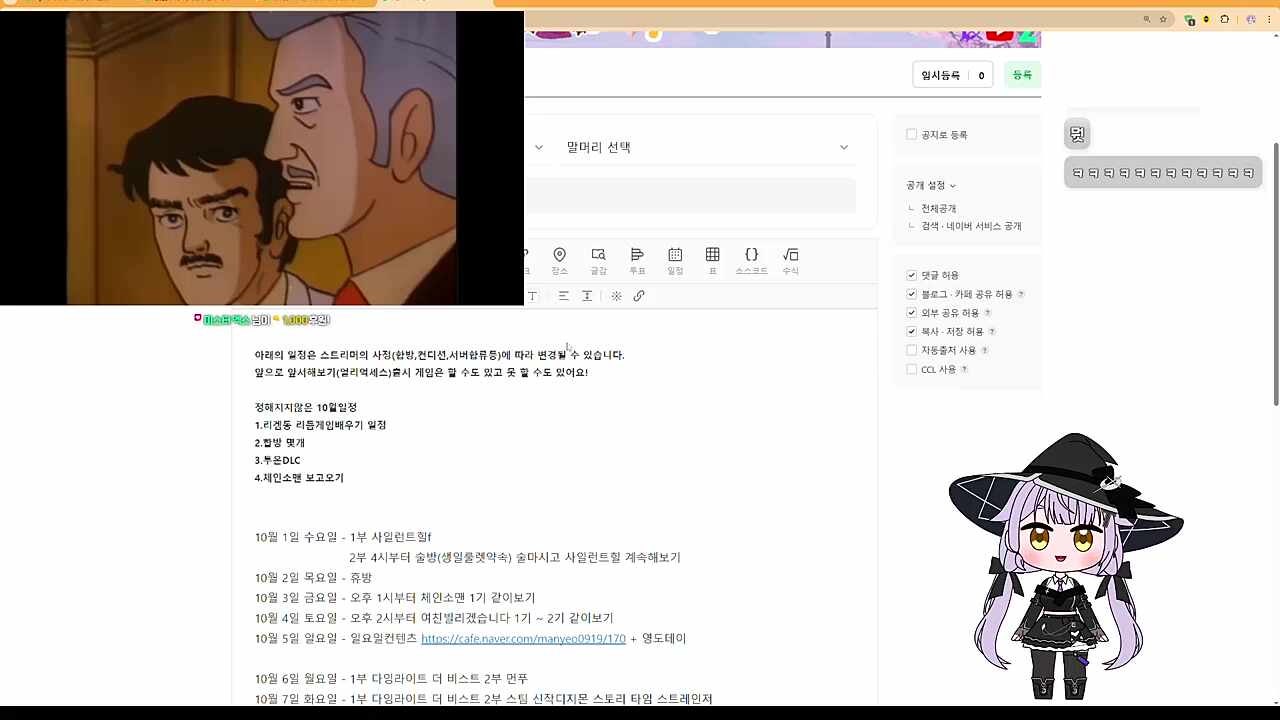Click help icon next to 외부 공유 허용
Screen dimensions: 1280x720
(x=988, y=313)
